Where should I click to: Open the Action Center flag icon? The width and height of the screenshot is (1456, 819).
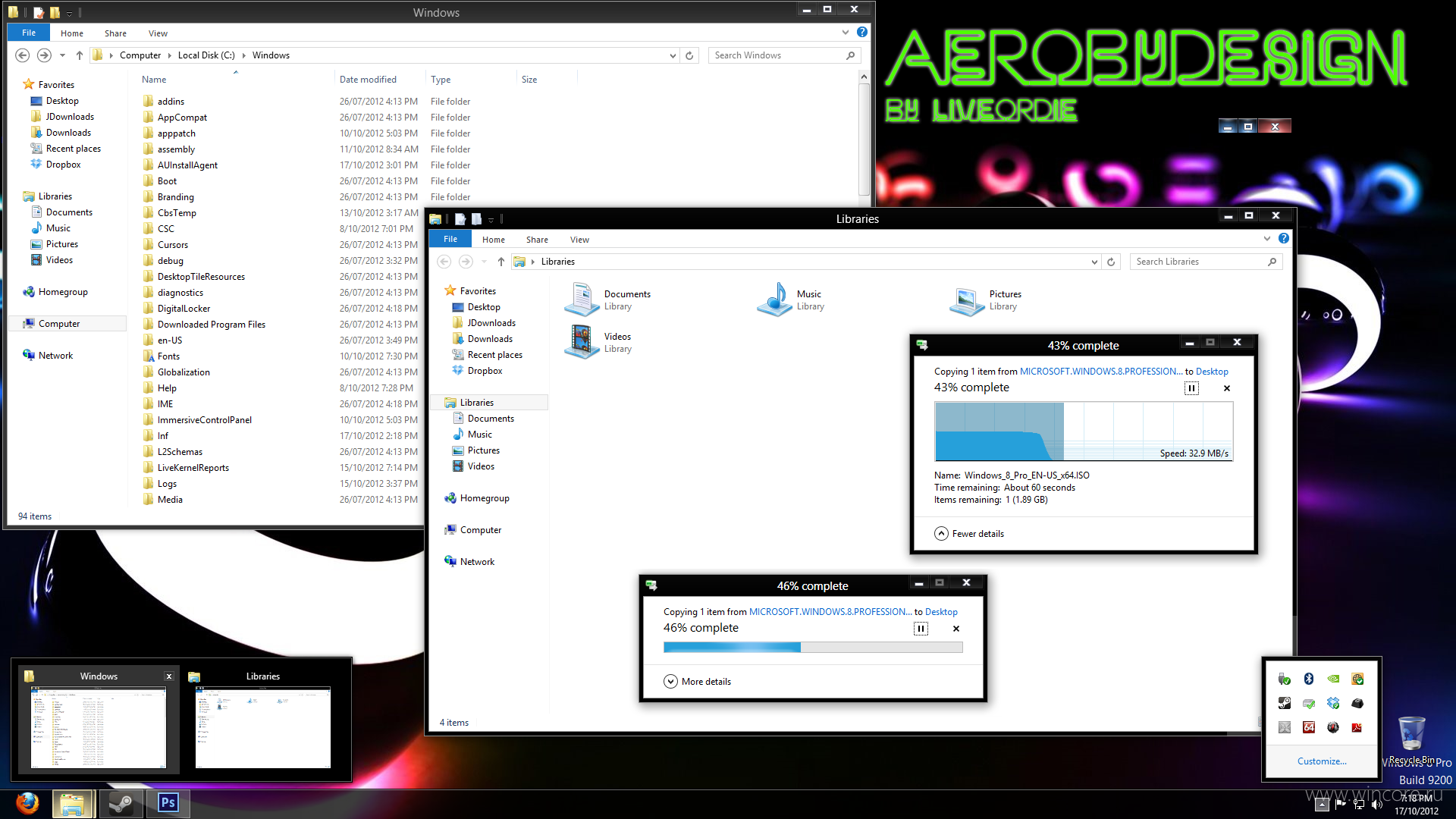[1340, 805]
